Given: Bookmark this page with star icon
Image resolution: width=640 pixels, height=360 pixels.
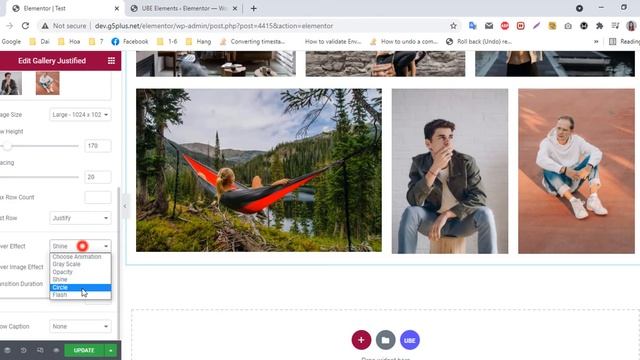Looking at the screenshot, I should (453, 26).
